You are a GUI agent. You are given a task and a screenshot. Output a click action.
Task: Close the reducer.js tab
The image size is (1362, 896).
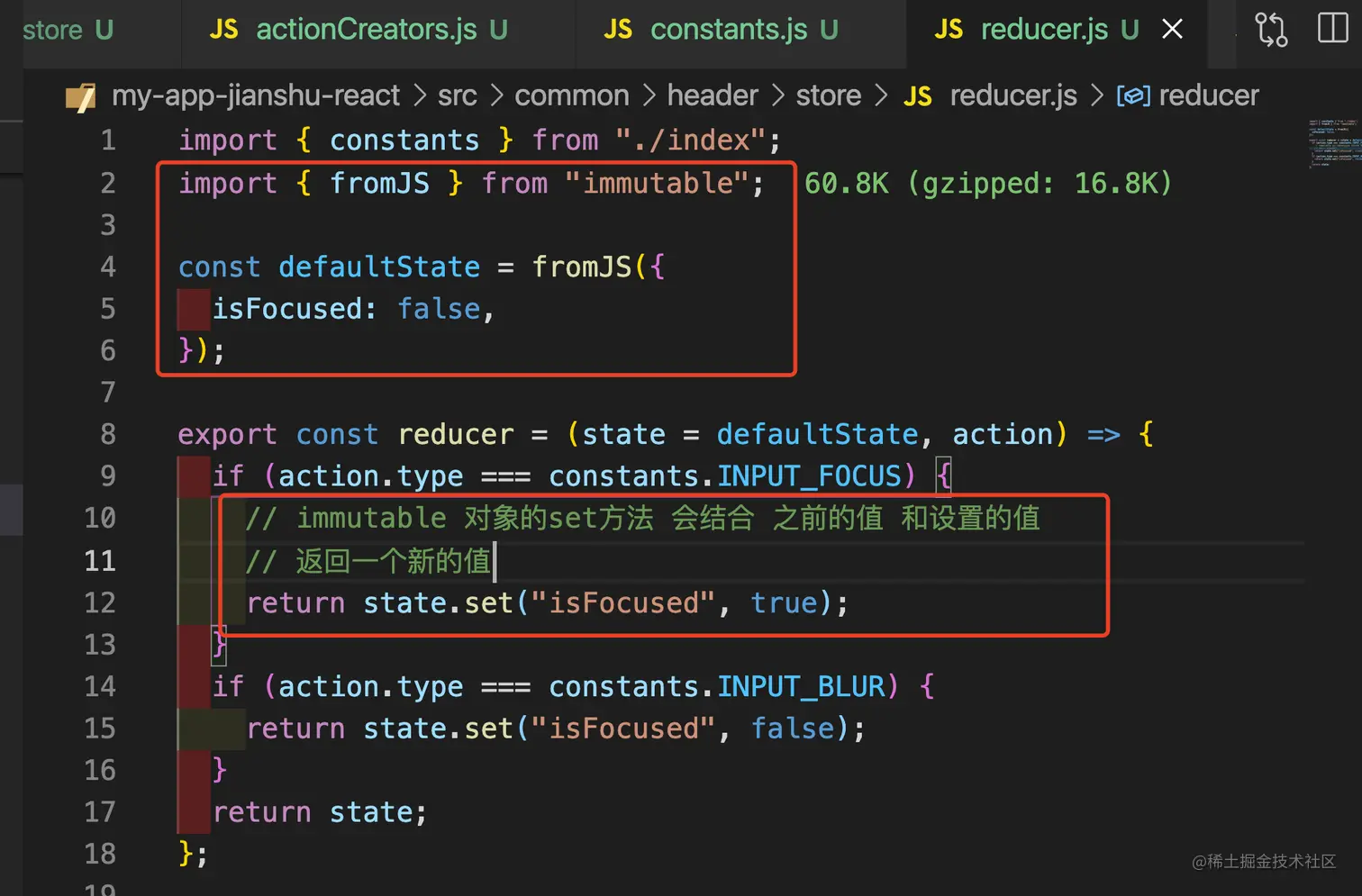[1172, 30]
